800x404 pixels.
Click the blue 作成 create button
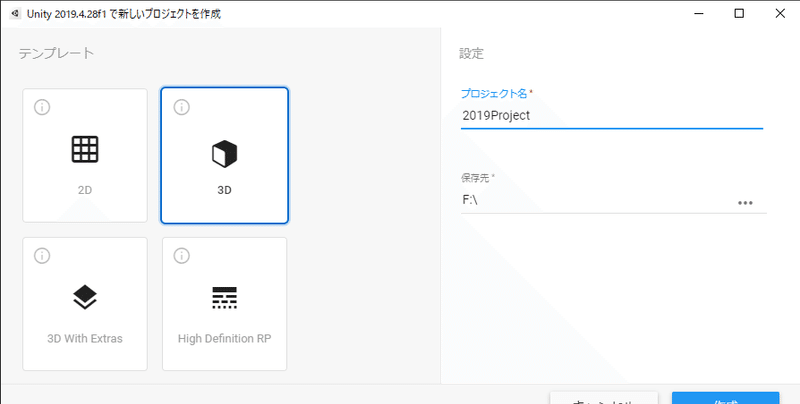pyautogui.click(x=726, y=398)
